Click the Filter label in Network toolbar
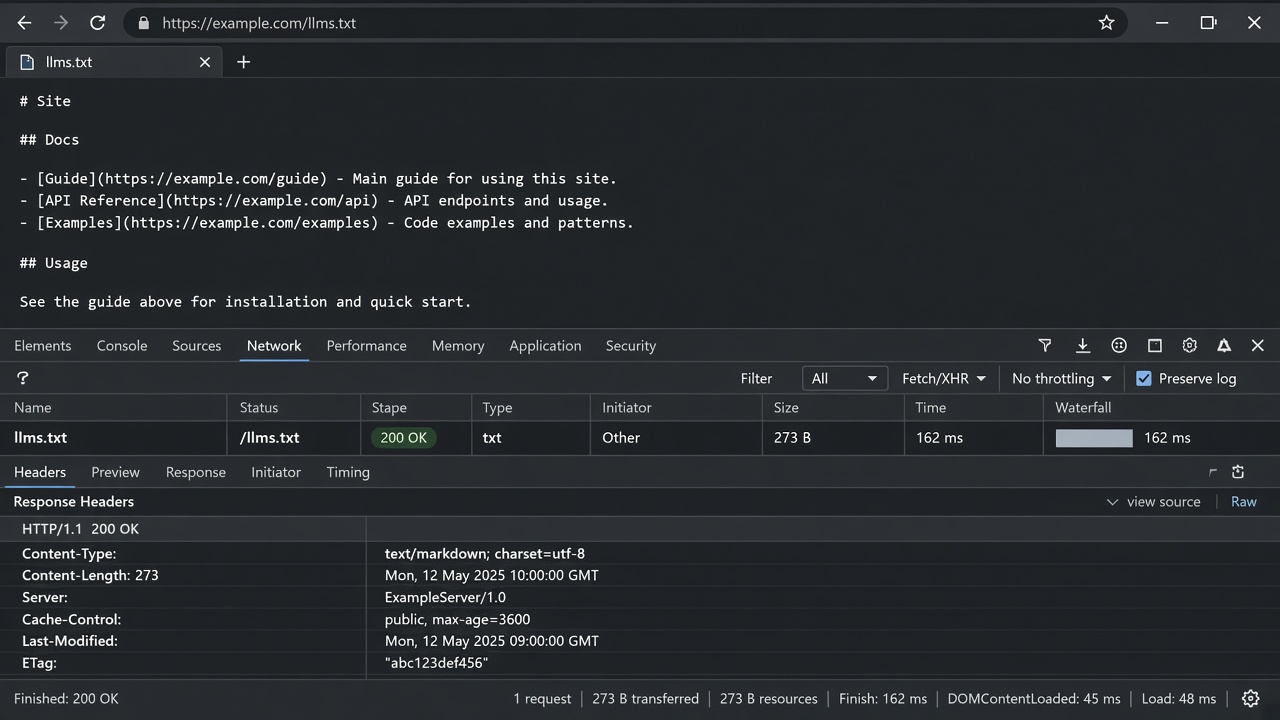The height and width of the screenshot is (720, 1280). [x=756, y=378]
